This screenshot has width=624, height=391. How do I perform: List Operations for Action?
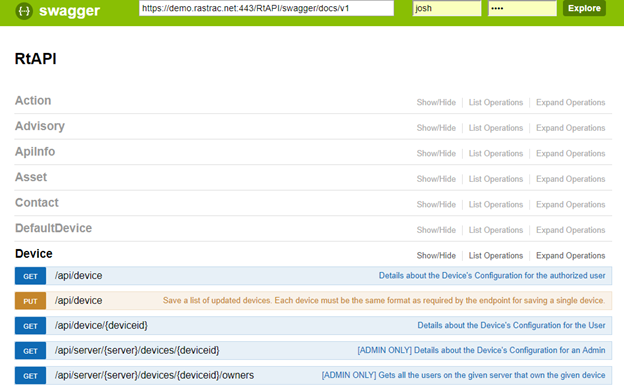pyautogui.click(x=496, y=103)
